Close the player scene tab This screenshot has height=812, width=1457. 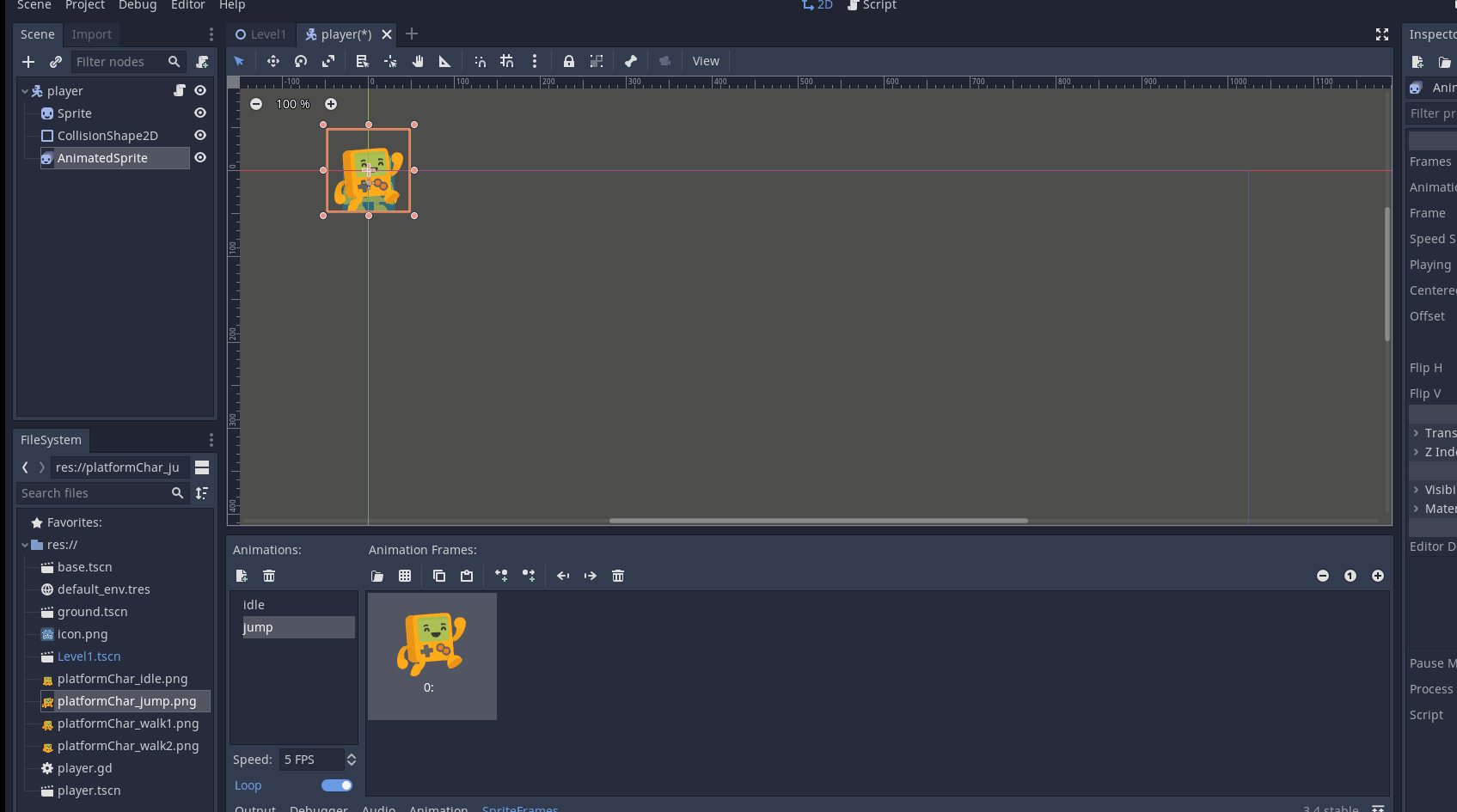pyautogui.click(x=387, y=34)
